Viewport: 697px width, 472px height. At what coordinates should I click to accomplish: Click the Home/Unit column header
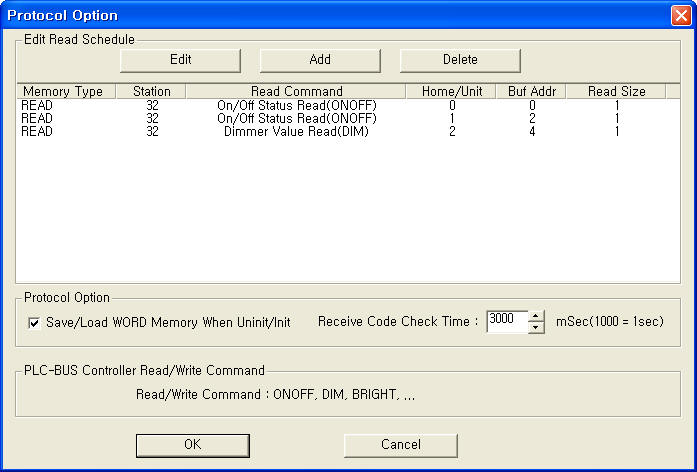(x=451, y=91)
